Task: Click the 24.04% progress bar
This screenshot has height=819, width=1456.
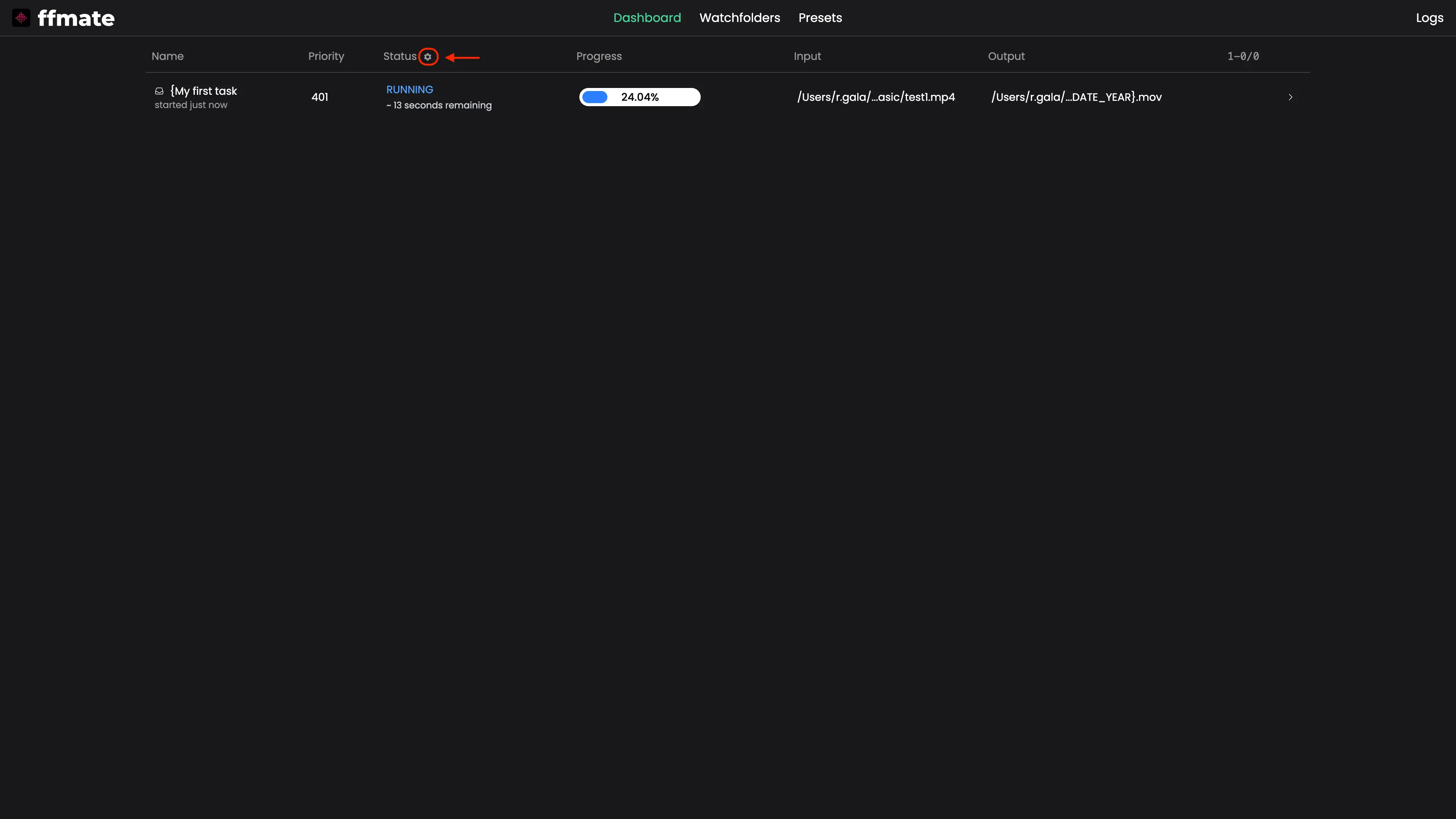Action: pyautogui.click(x=640, y=97)
